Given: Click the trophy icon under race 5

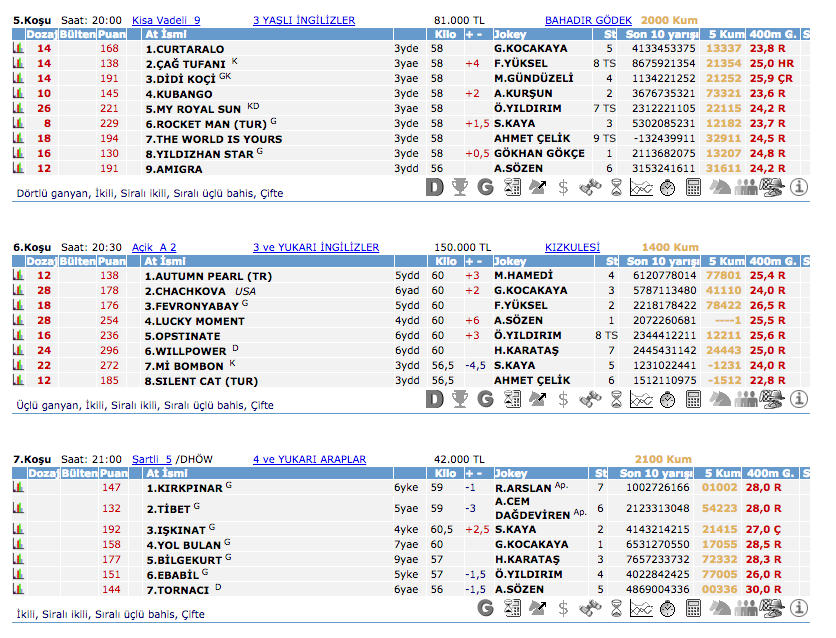Looking at the screenshot, I should 460,187.
